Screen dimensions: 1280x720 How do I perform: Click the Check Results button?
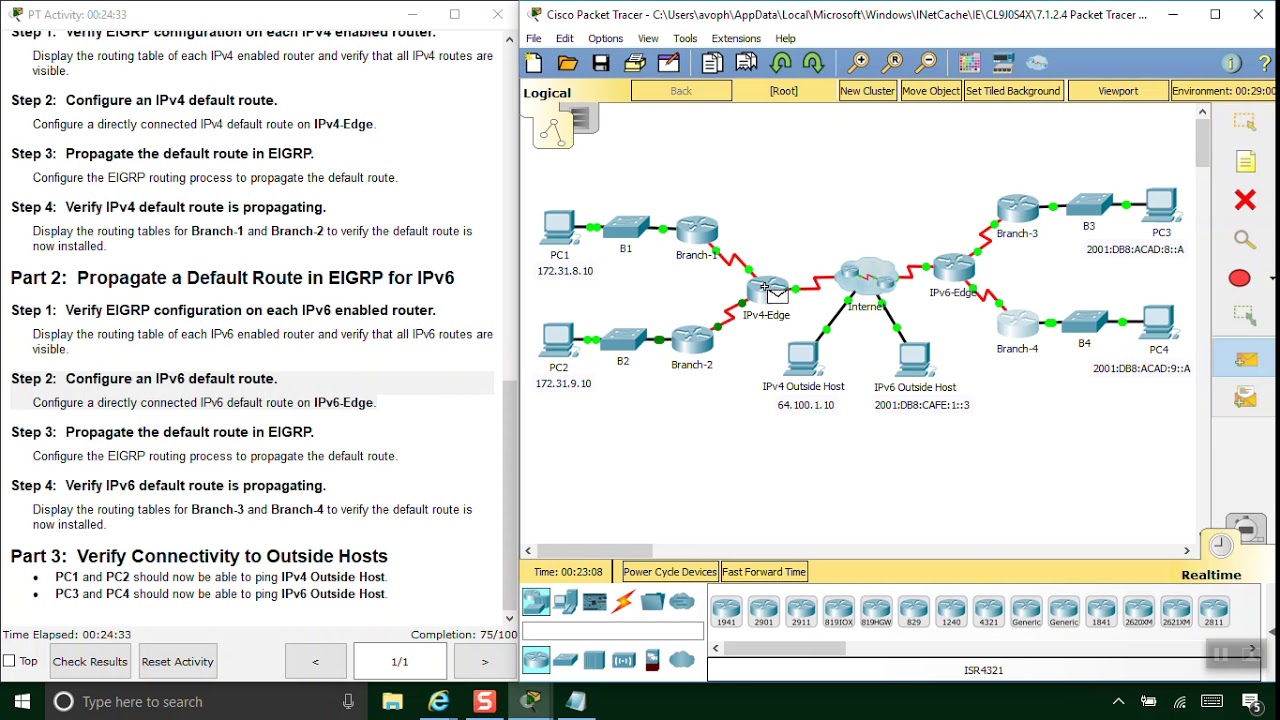(90, 662)
